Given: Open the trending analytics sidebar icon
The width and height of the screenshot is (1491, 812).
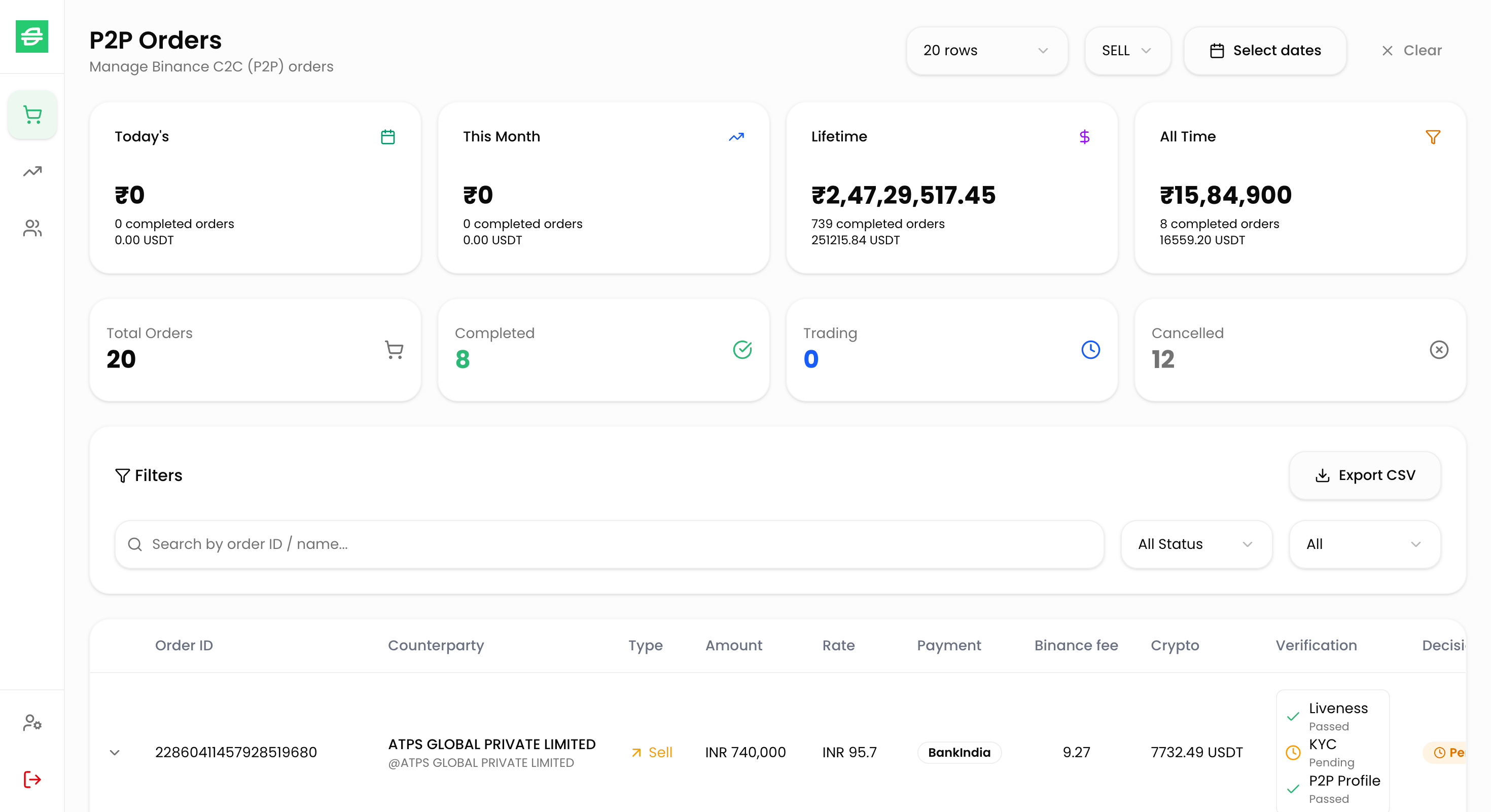Looking at the screenshot, I should (32, 171).
